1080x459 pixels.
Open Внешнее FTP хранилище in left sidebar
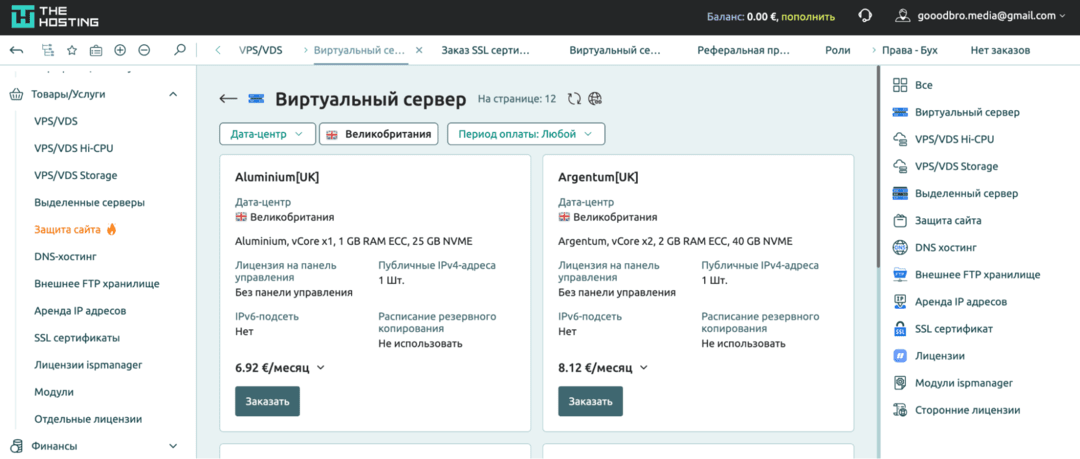click(x=97, y=284)
